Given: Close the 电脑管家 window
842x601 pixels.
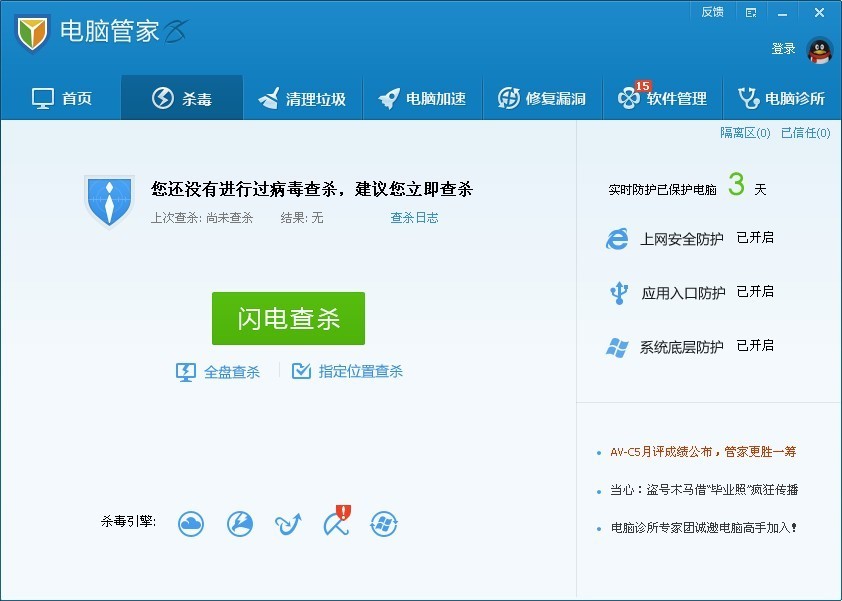Looking at the screenshot, I should coord(819,12).
